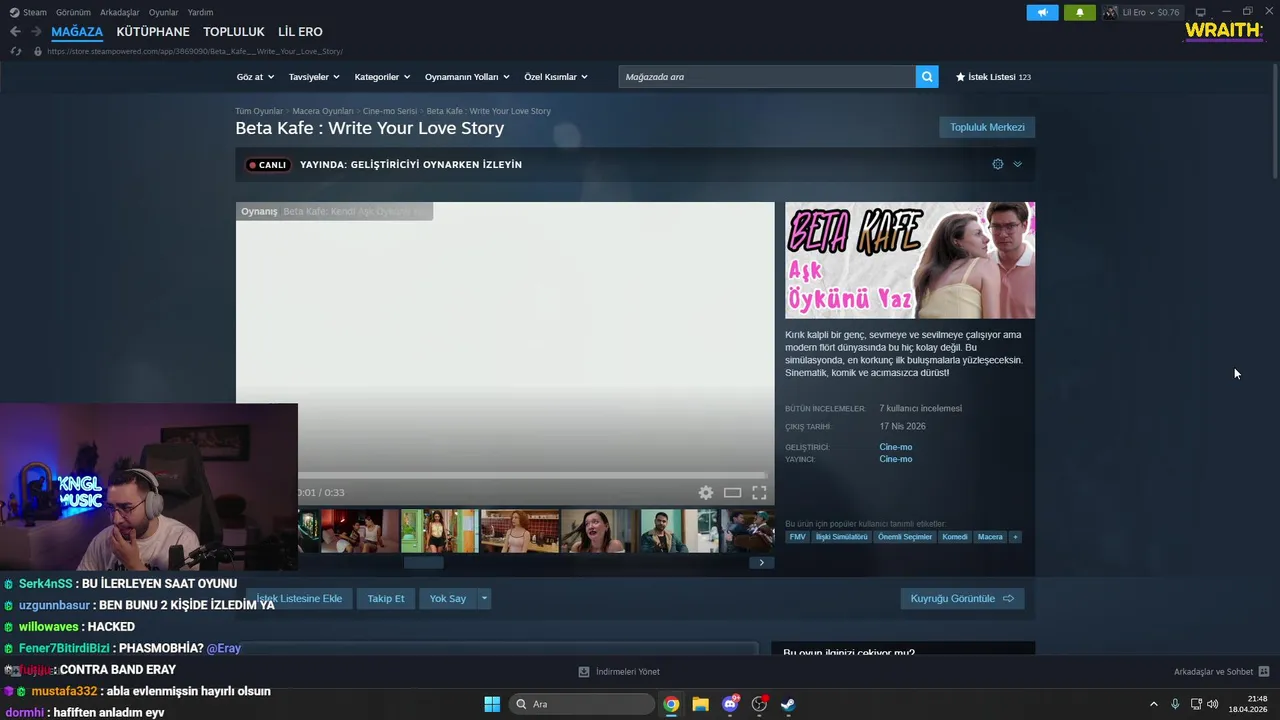Expand the Tavsiyeler dropdown

coord(314,77)
